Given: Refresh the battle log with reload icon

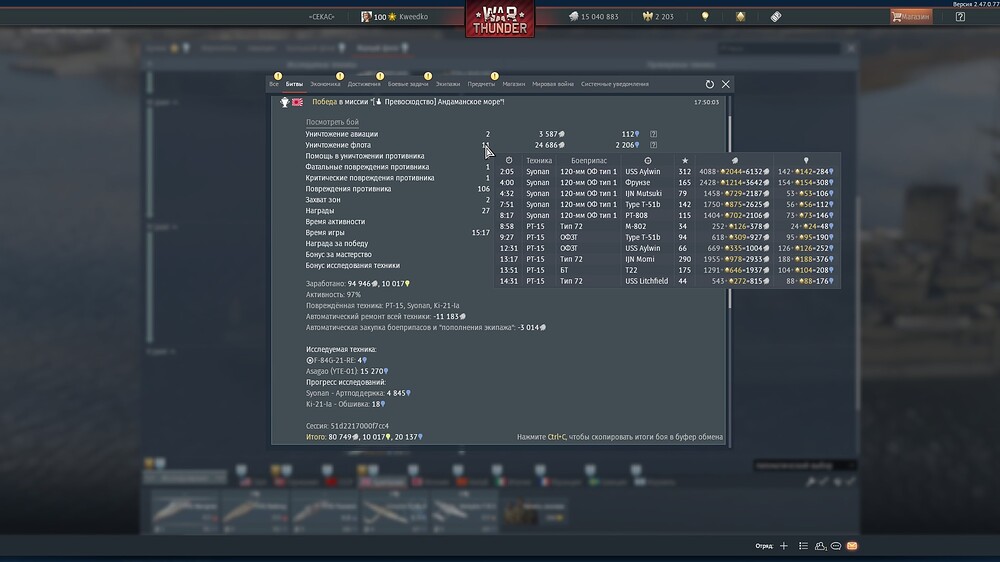Looking at the screenshot, I should pyautogui.click(x=710, y=84).
